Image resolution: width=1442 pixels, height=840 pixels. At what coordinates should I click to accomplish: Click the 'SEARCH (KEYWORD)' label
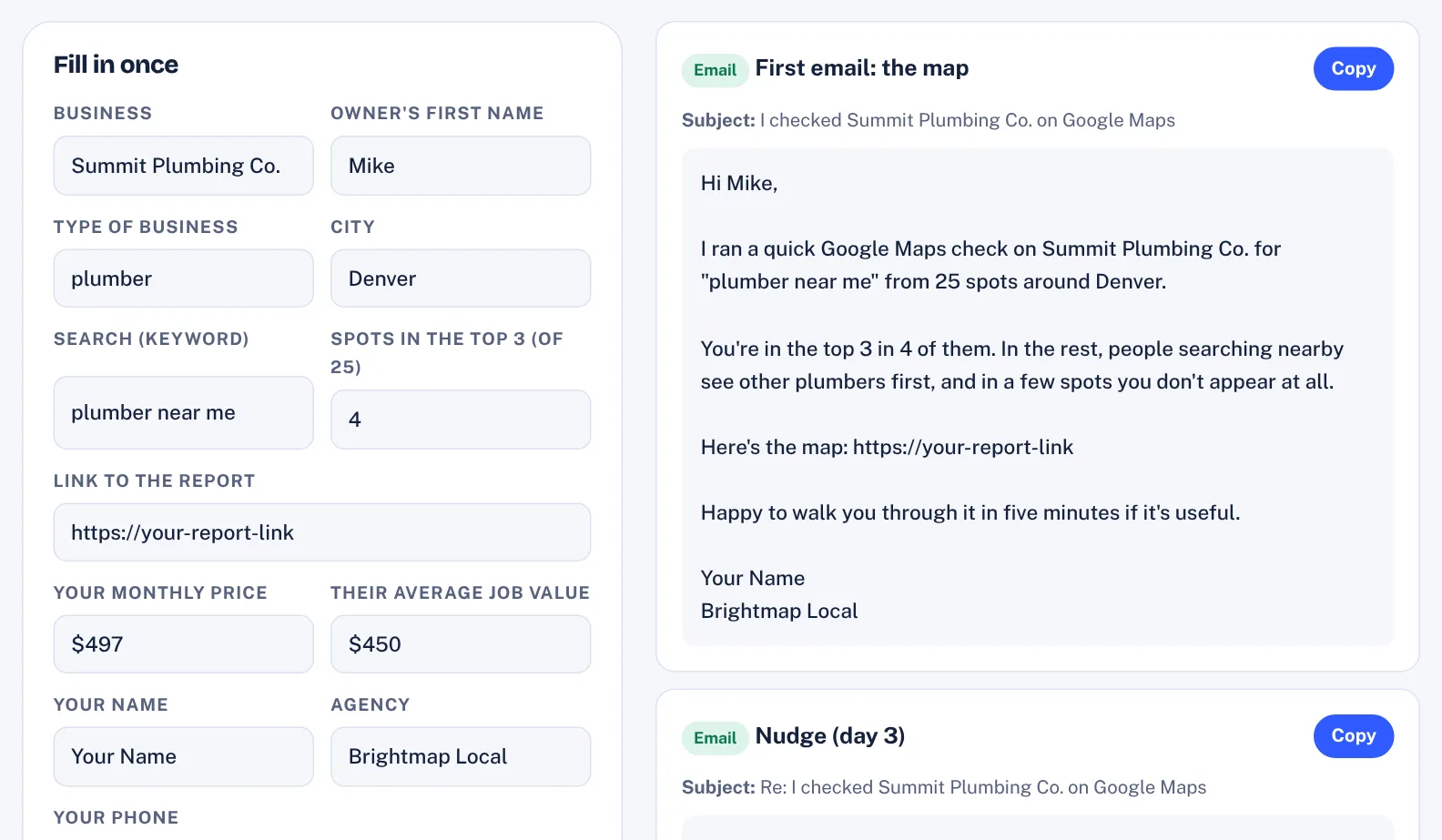click(x=151, y=339)
